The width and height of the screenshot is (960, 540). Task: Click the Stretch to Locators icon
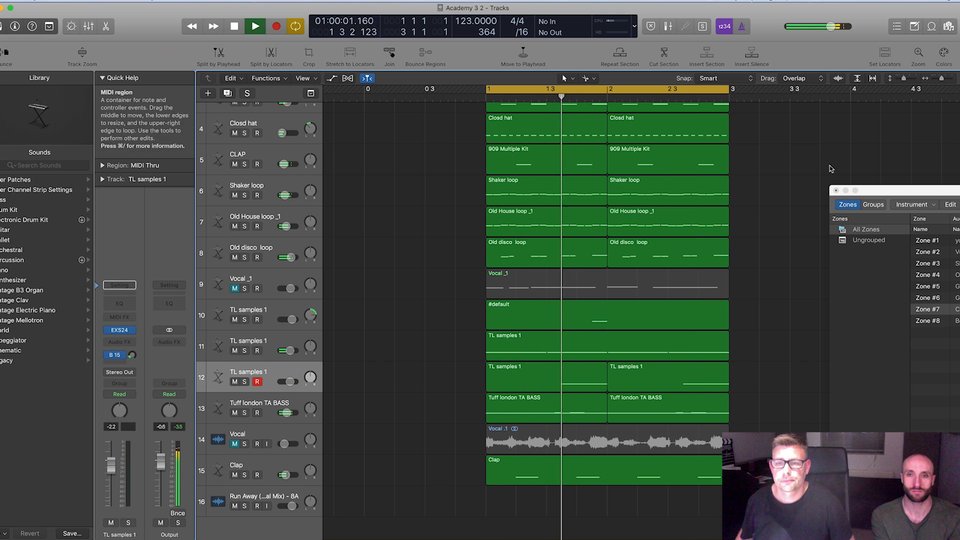pyautogui.click(x=350, y=53)
